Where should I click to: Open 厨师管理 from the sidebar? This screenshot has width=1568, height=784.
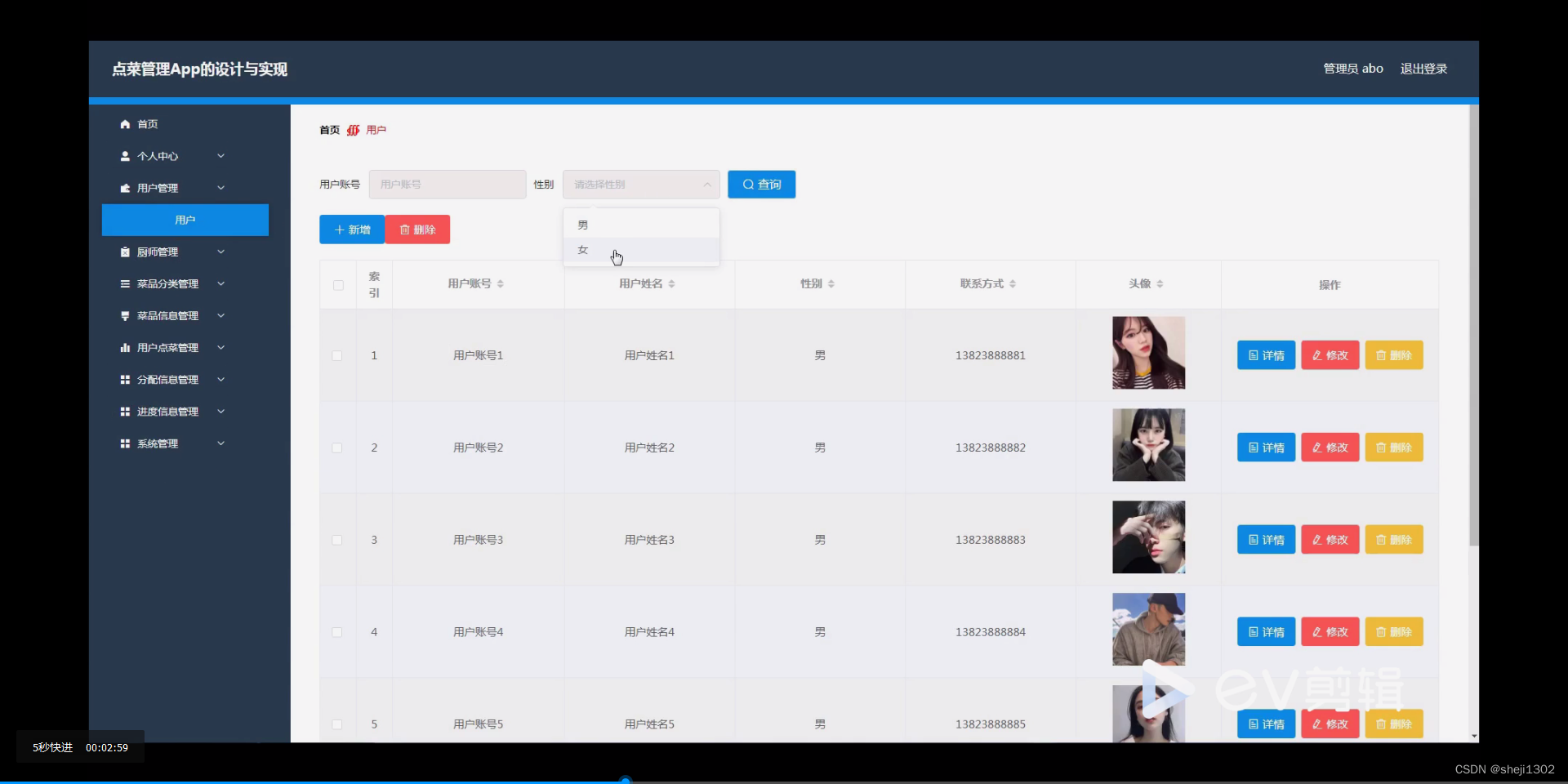pos(125,252)
